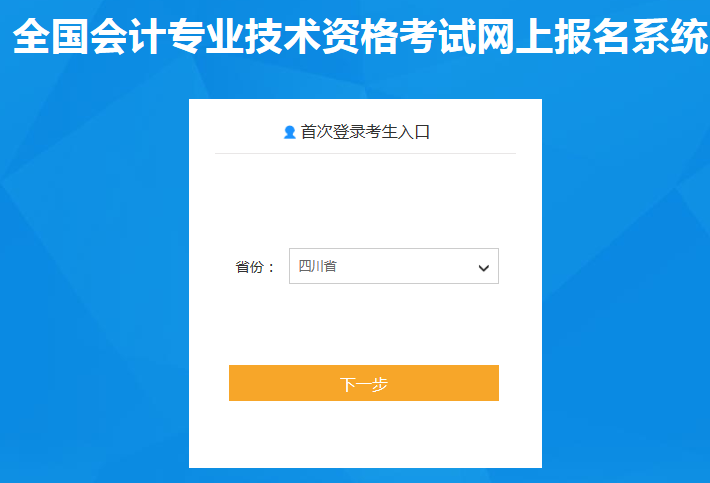Open the 省份 province dropdown
The height and width of the screenshot is (483, 710).
[394, 266]
